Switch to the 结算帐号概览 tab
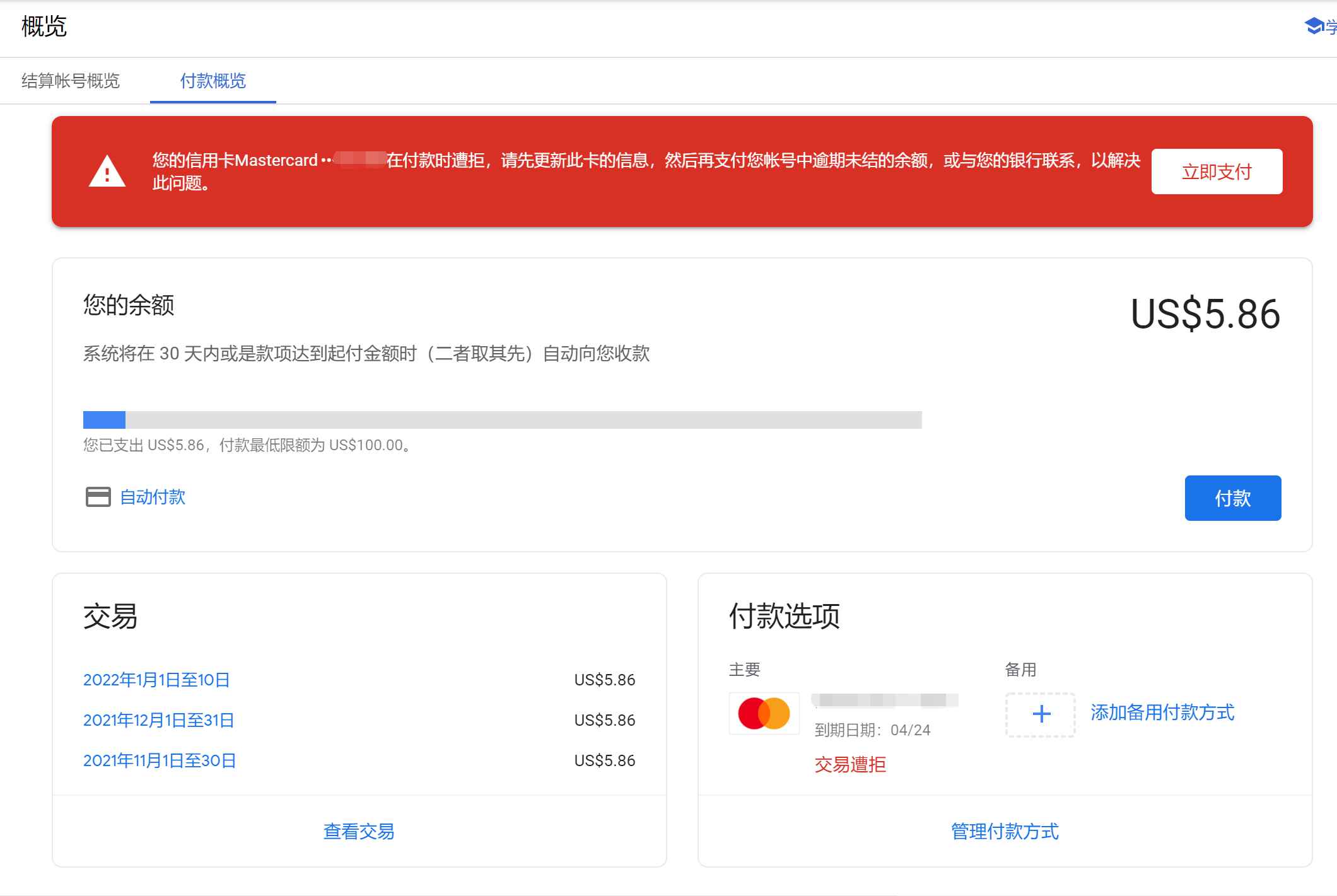 [71, 81]
